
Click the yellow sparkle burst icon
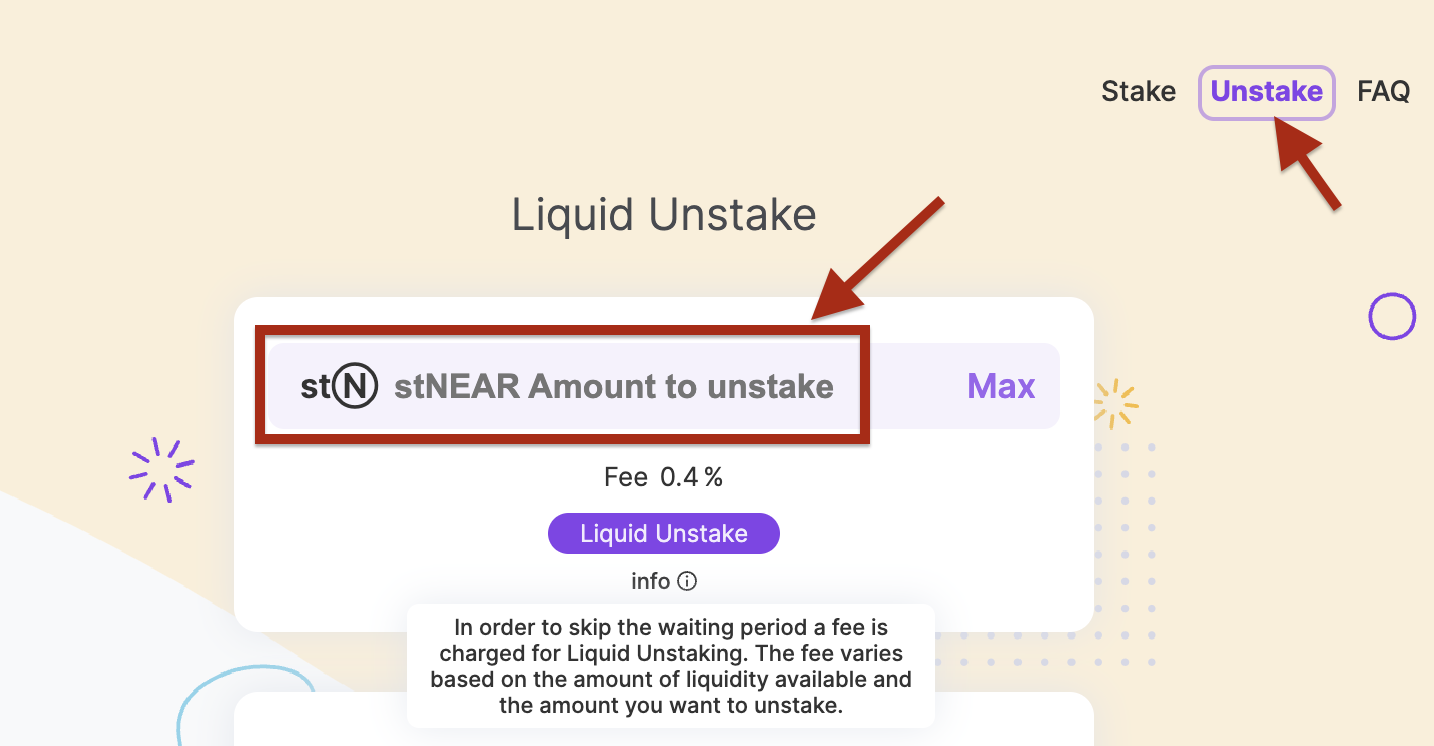coord(1114,404)
